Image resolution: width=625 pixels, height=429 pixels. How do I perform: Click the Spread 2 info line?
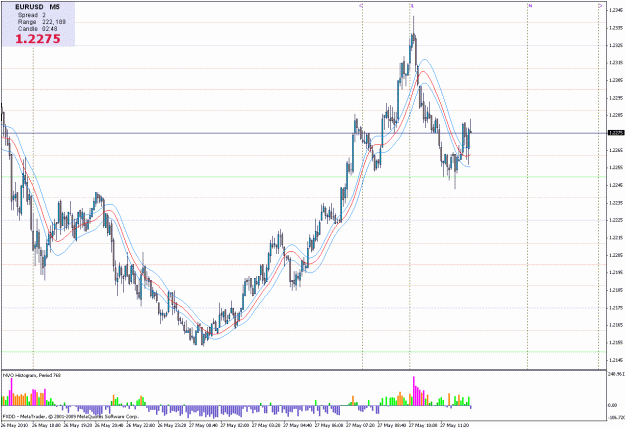[31, 15]
